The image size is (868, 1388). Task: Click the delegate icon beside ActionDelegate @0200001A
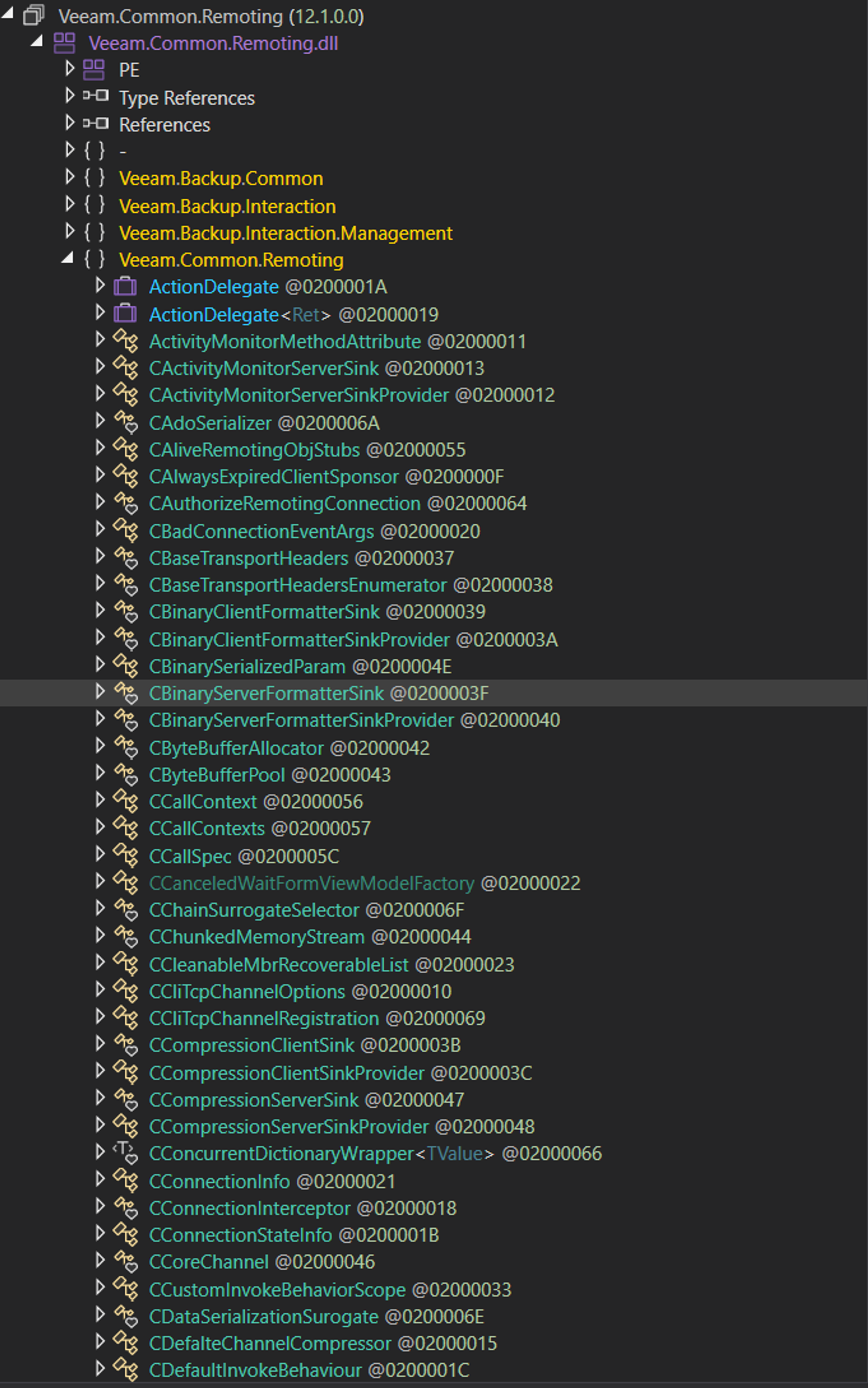(125, 286)
